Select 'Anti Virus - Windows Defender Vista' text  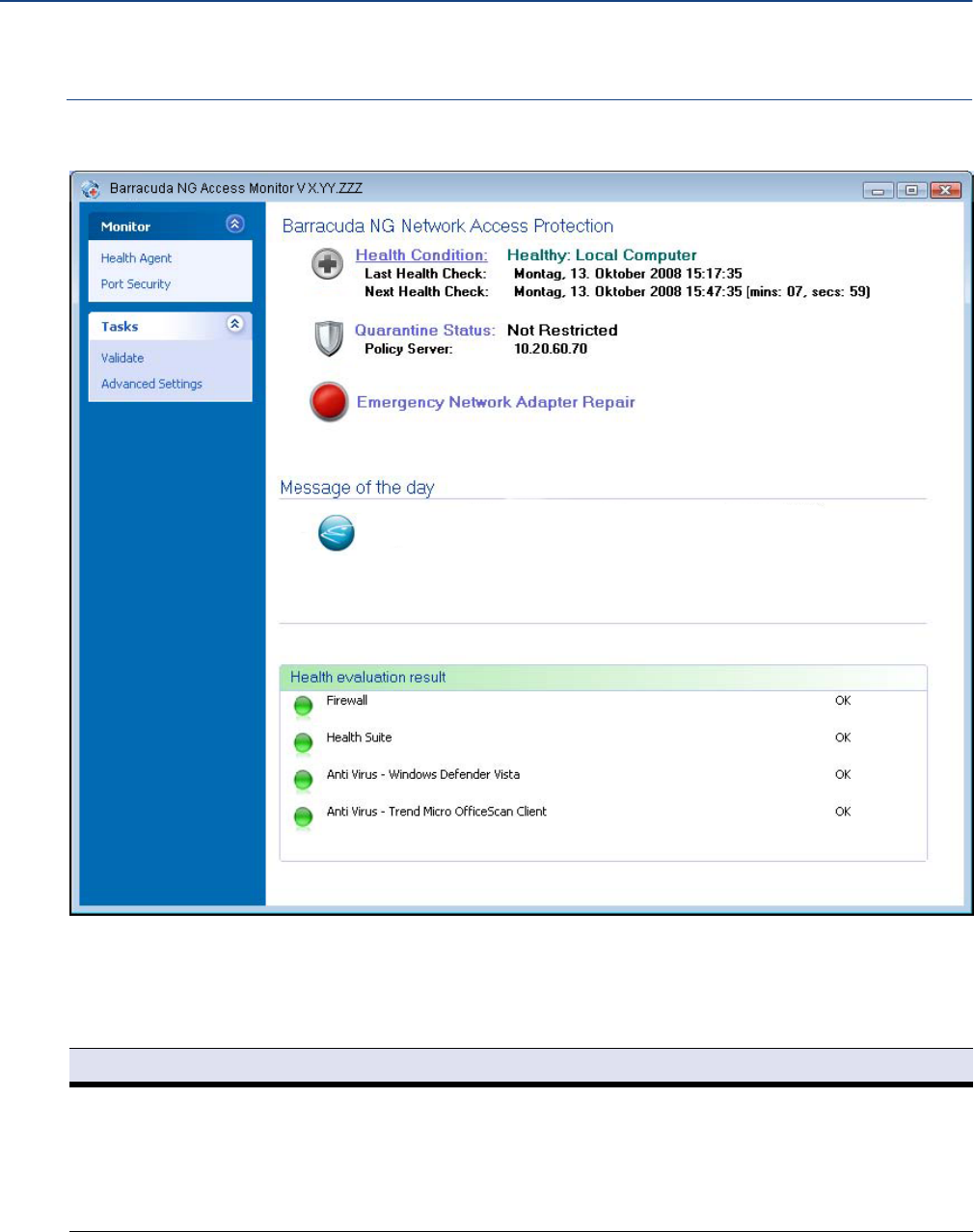tap(422, 774)
